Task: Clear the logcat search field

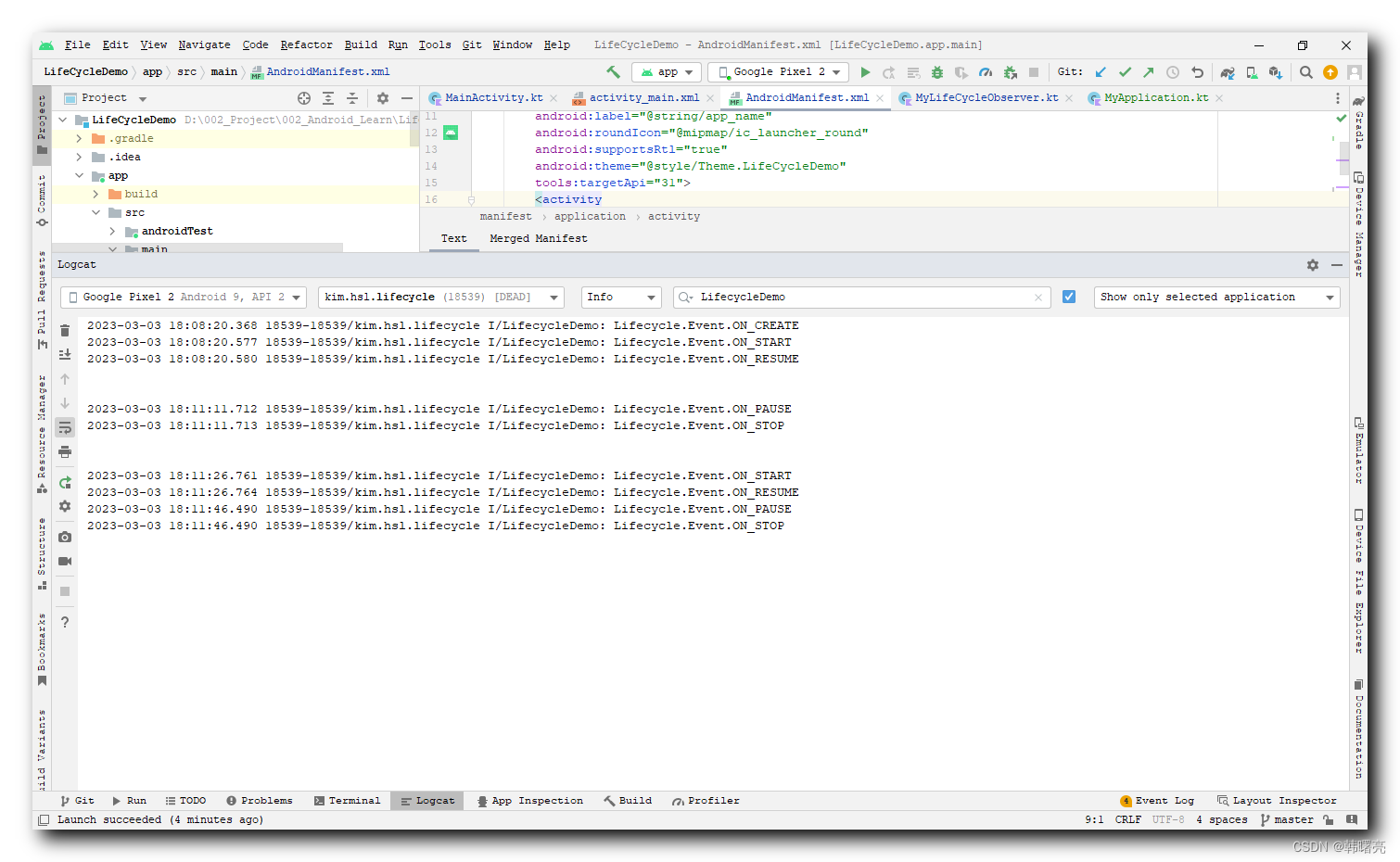Action: pyautogui.click(x=1038, y=298)
